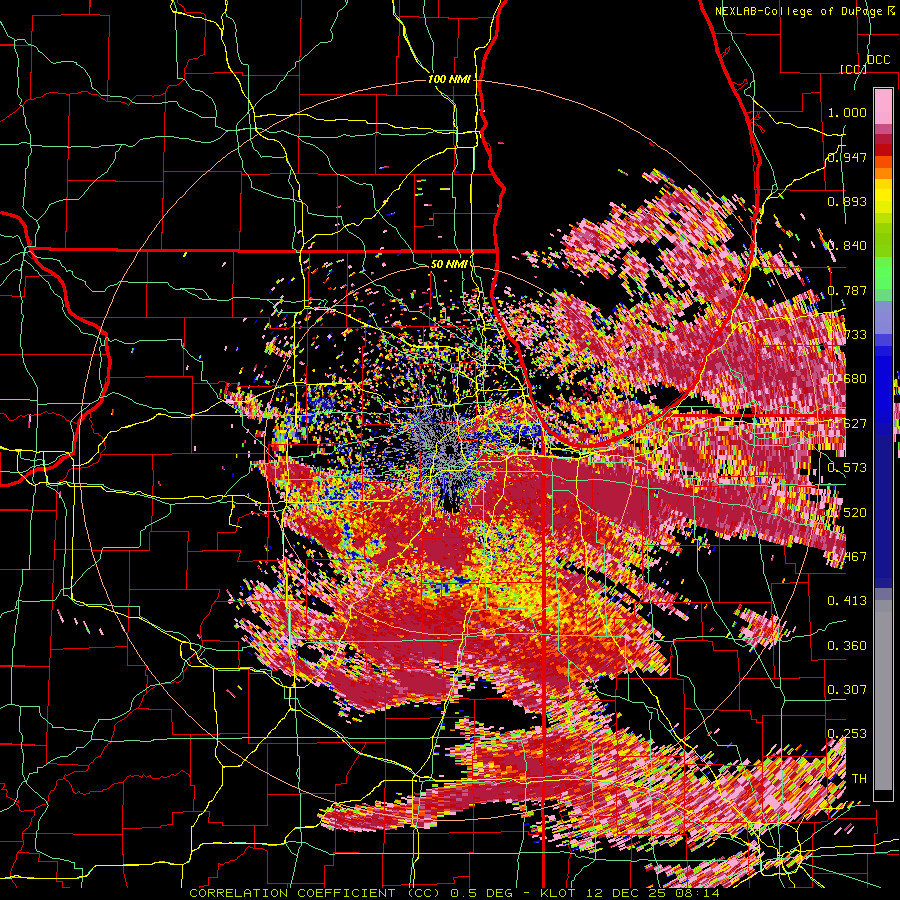Screen dimensions: 900x900
Task: Click the 0.947 scale value
Action: (847, 157)
